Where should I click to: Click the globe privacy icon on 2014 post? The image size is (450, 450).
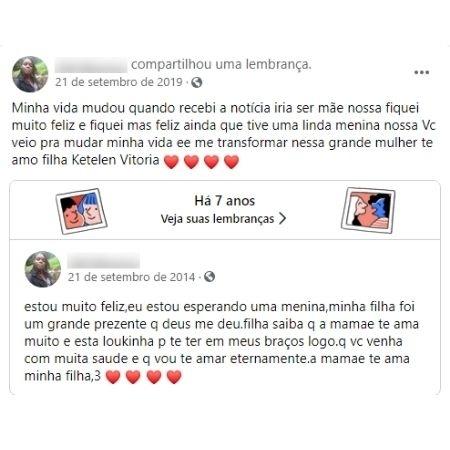209,277
